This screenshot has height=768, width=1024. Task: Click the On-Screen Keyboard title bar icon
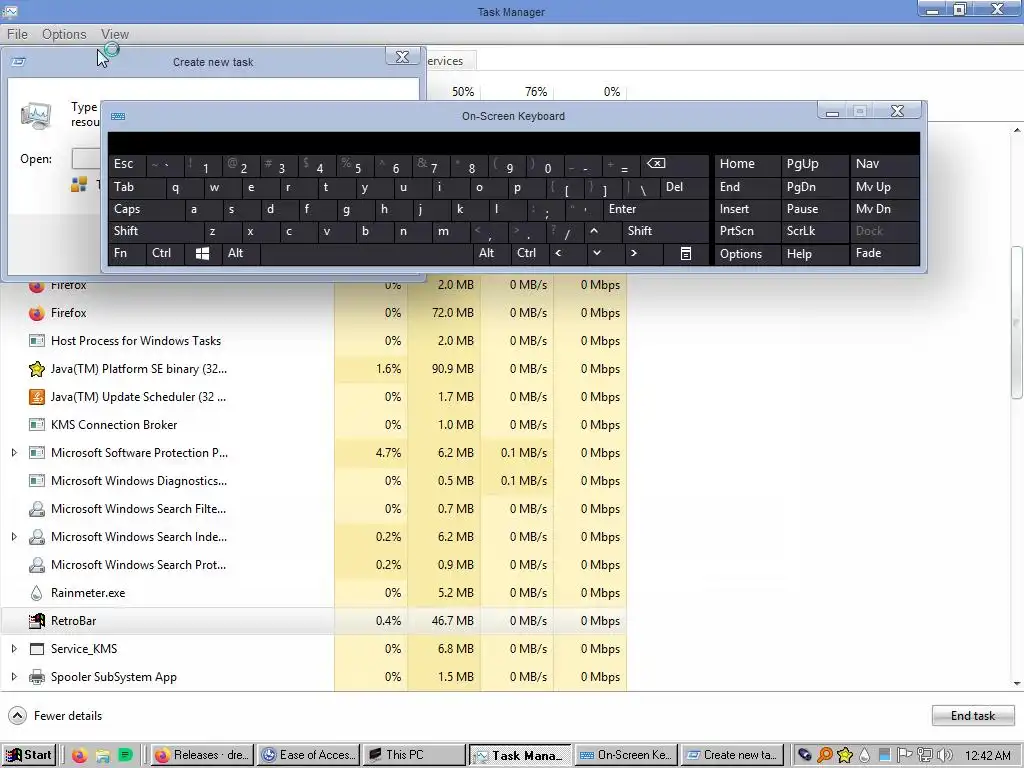(118, 116)
